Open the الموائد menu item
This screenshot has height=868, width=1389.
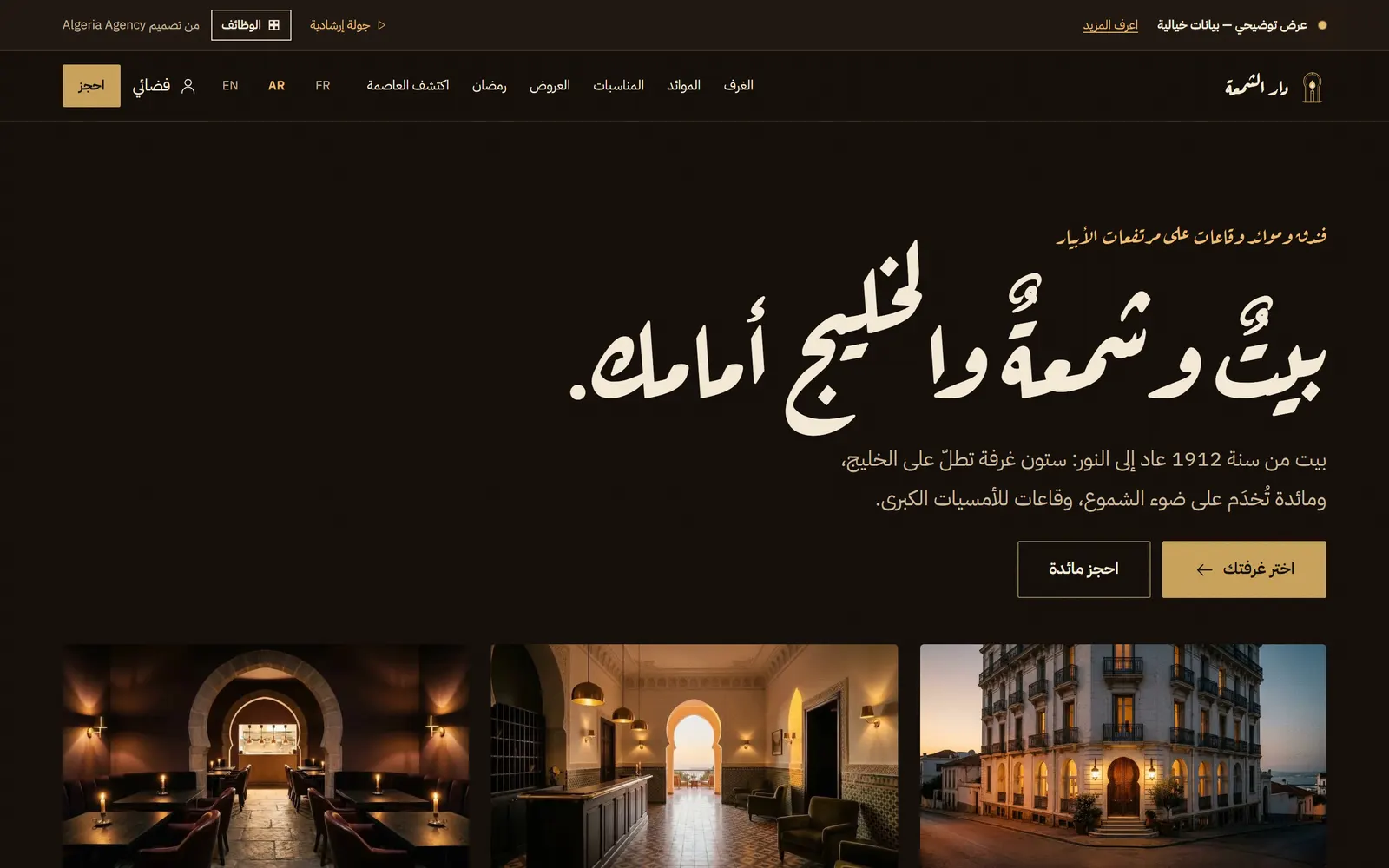tap(683, 86)
